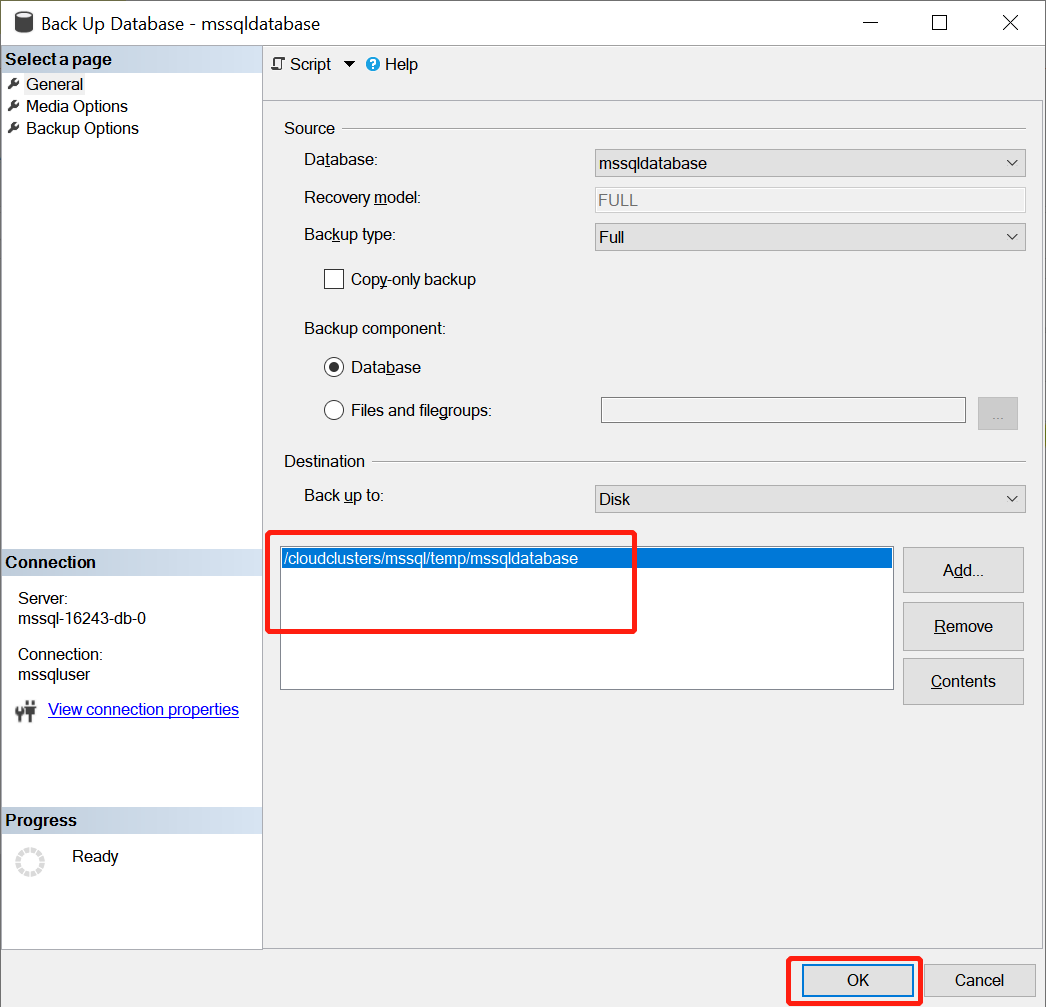Click the connection properties plug icon
The height and width of the screenshot is (1007, 1046).
pyautogui.click(x=26, y=711)
